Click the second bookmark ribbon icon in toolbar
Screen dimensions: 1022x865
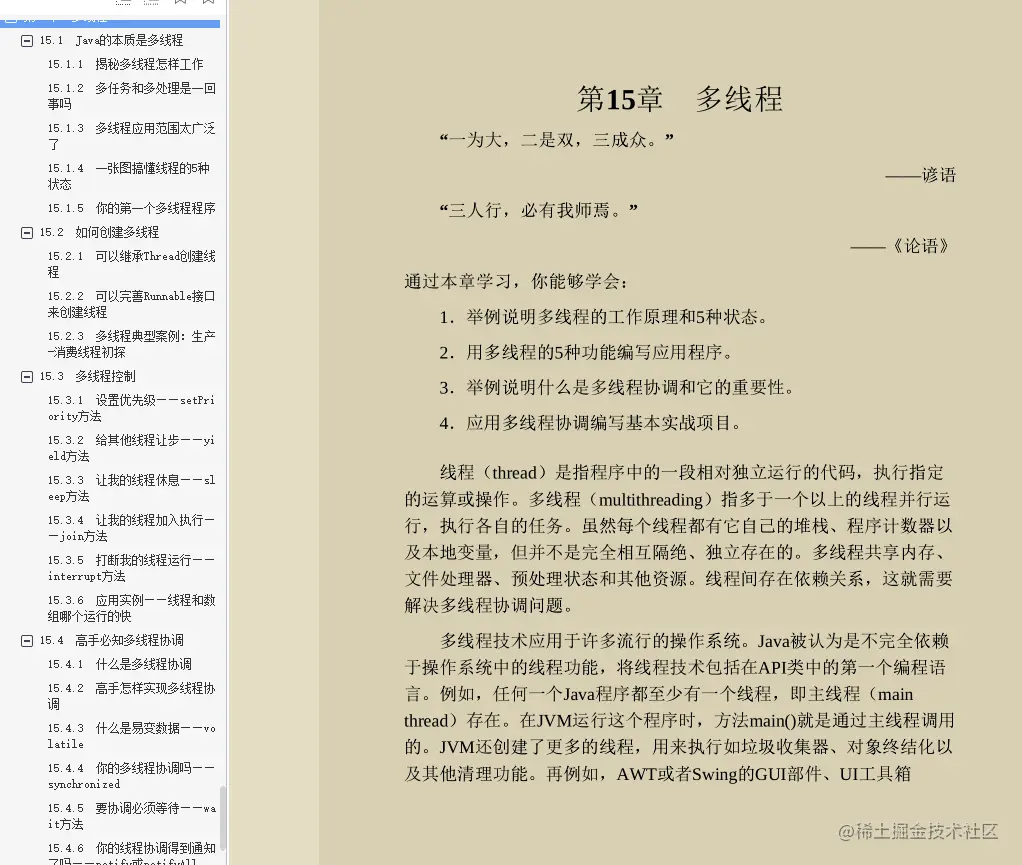[x=208, y=3]
